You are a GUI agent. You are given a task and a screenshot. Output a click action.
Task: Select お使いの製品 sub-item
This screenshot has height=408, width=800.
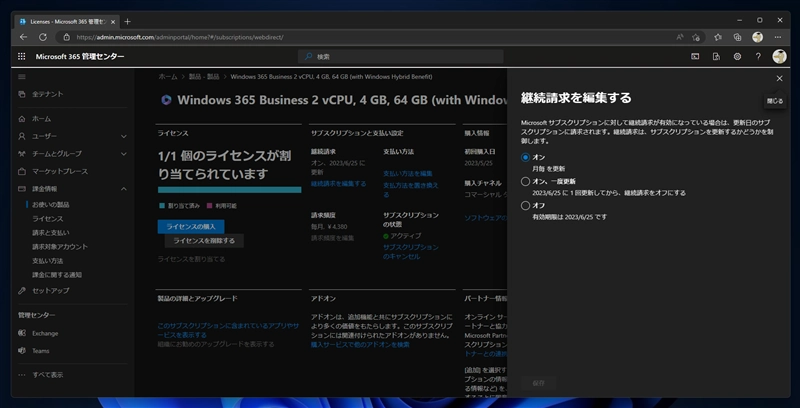[51, 205]
